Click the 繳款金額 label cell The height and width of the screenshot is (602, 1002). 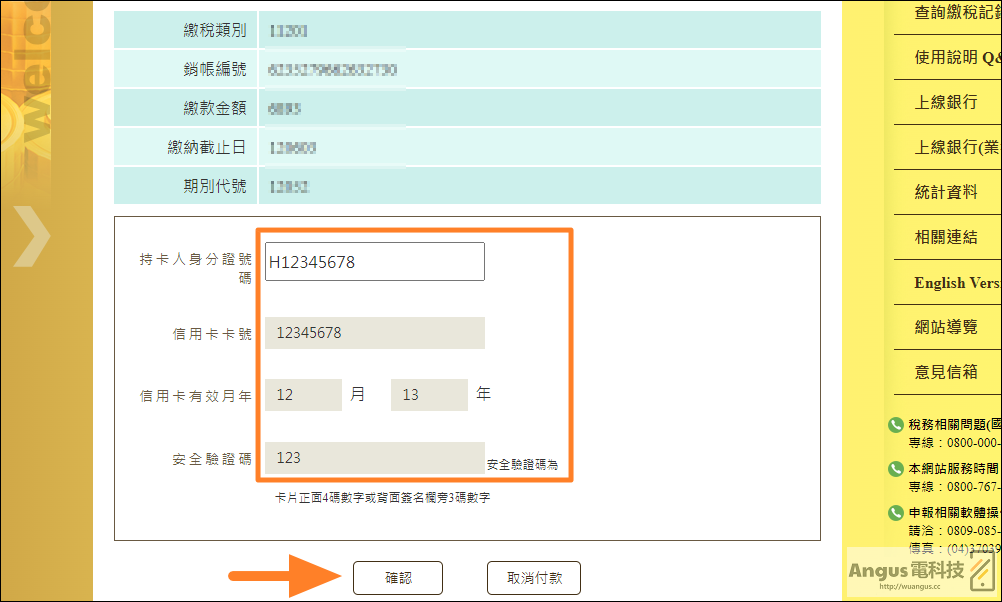pyautogui.click(x=185, y=108)
